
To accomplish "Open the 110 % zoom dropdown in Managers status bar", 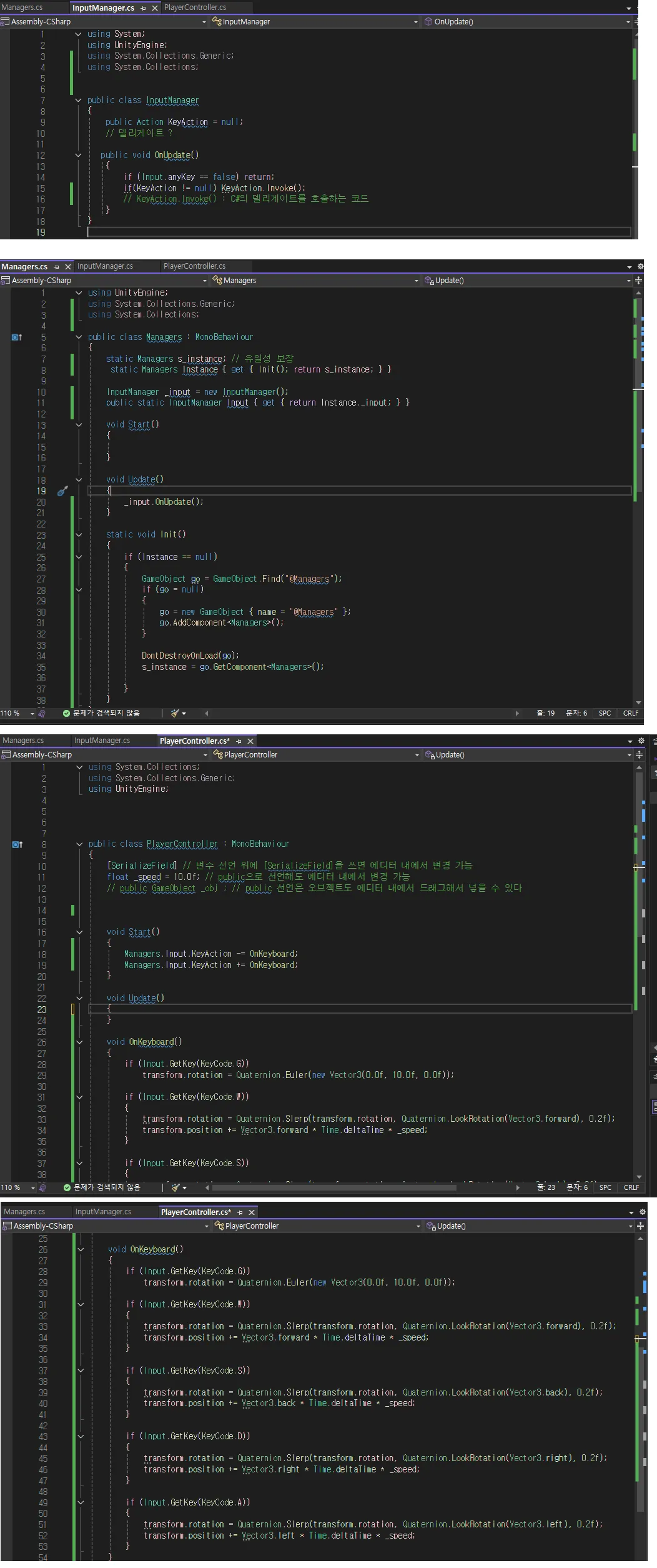I will (32, 714).
